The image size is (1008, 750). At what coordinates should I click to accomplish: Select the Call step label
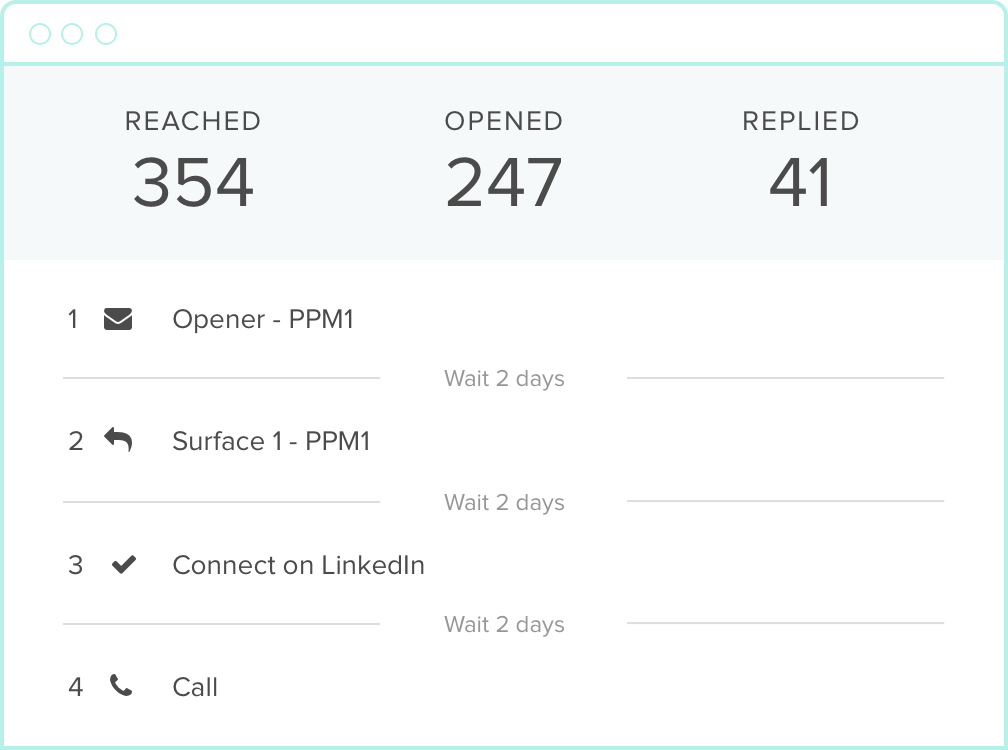pyautogui.click(x=195, y=687)
